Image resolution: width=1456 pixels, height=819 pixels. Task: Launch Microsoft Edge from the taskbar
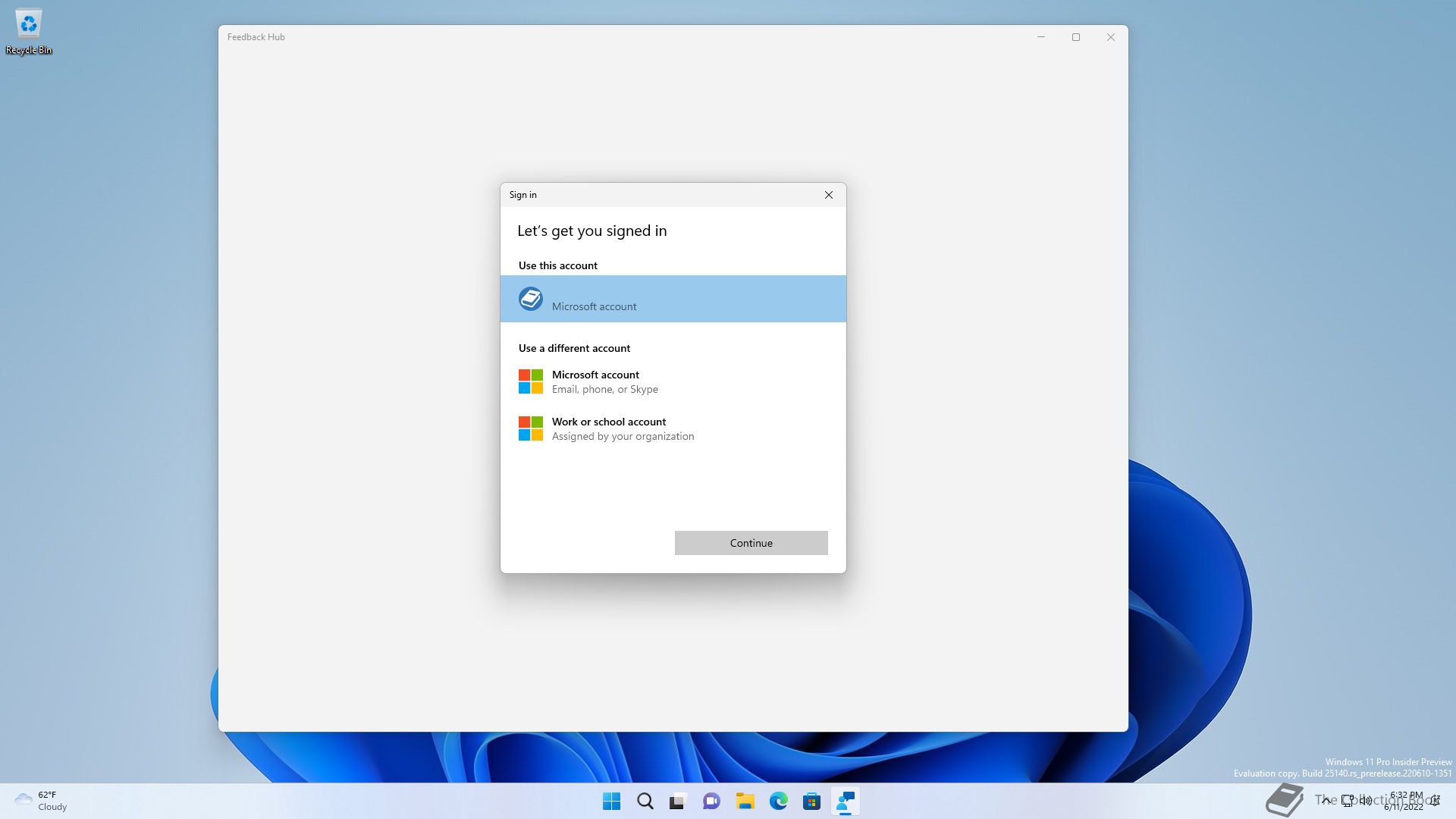[778, 802]
